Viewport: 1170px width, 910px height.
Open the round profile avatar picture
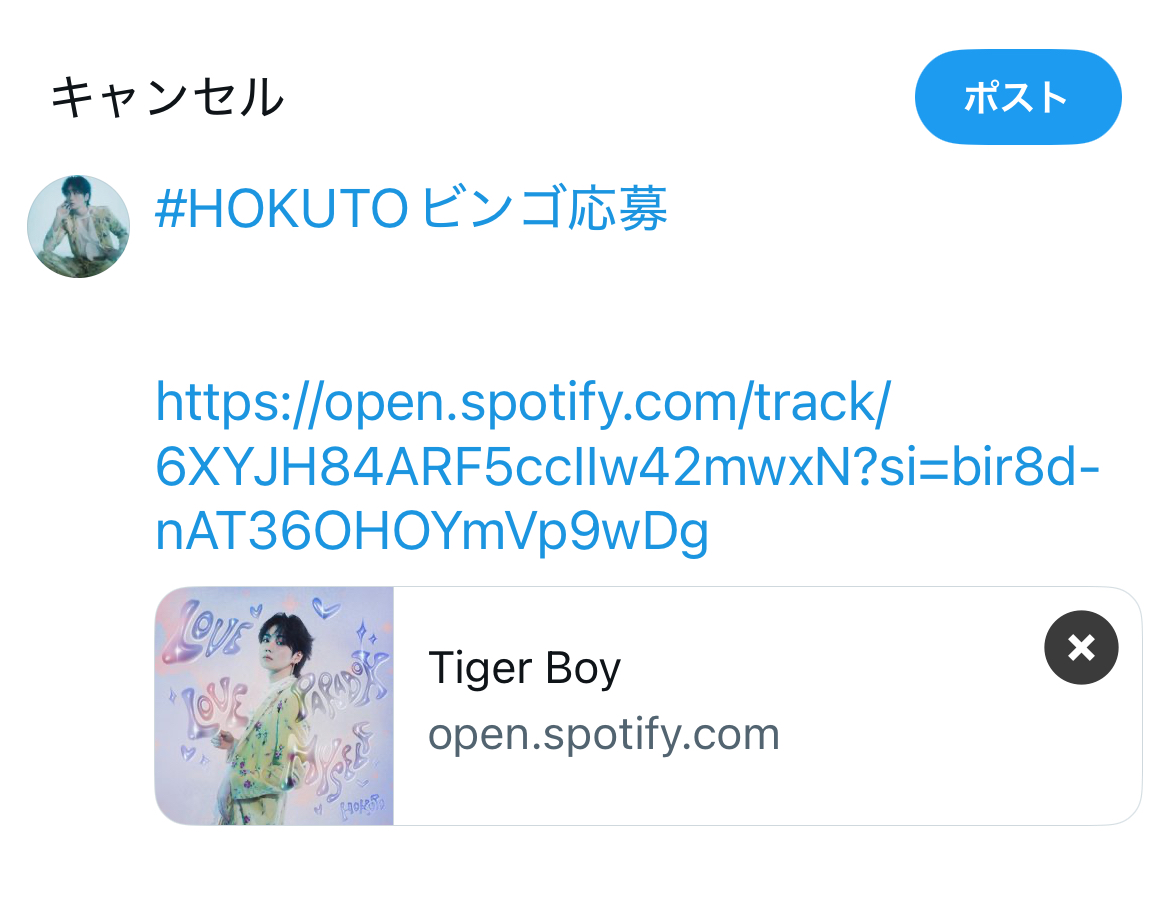point(78,227)
